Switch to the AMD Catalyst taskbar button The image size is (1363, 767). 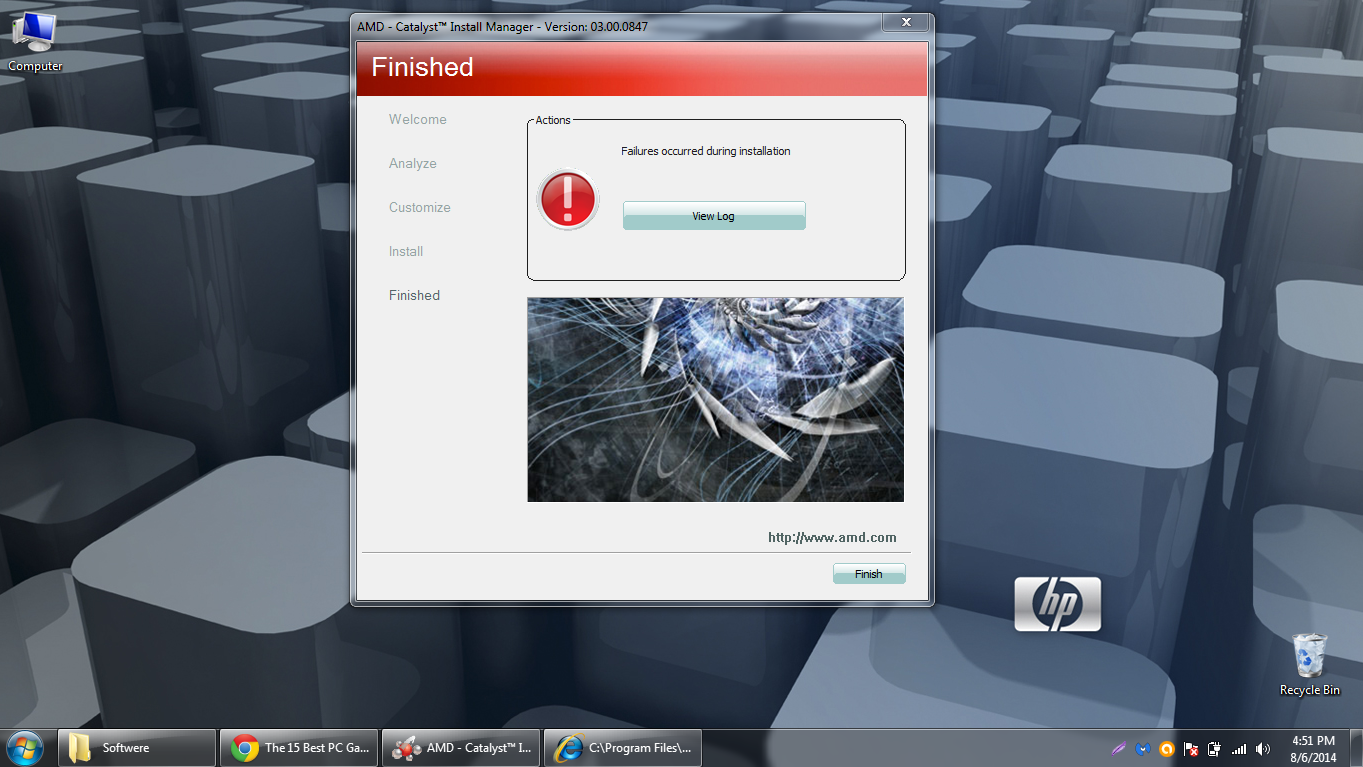[x=461, y=748]
